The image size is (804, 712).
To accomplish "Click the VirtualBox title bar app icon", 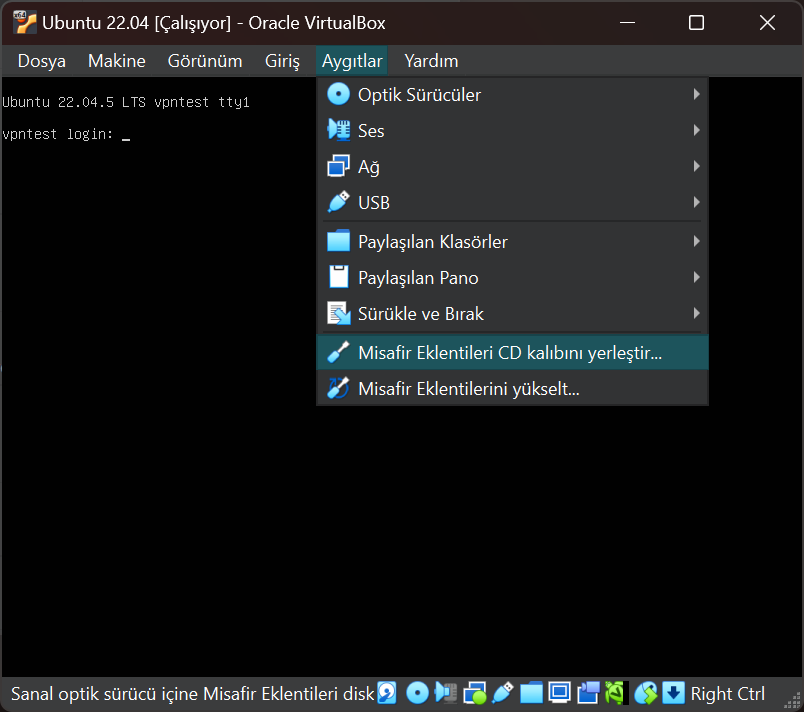I will click(x=25, y=23).
